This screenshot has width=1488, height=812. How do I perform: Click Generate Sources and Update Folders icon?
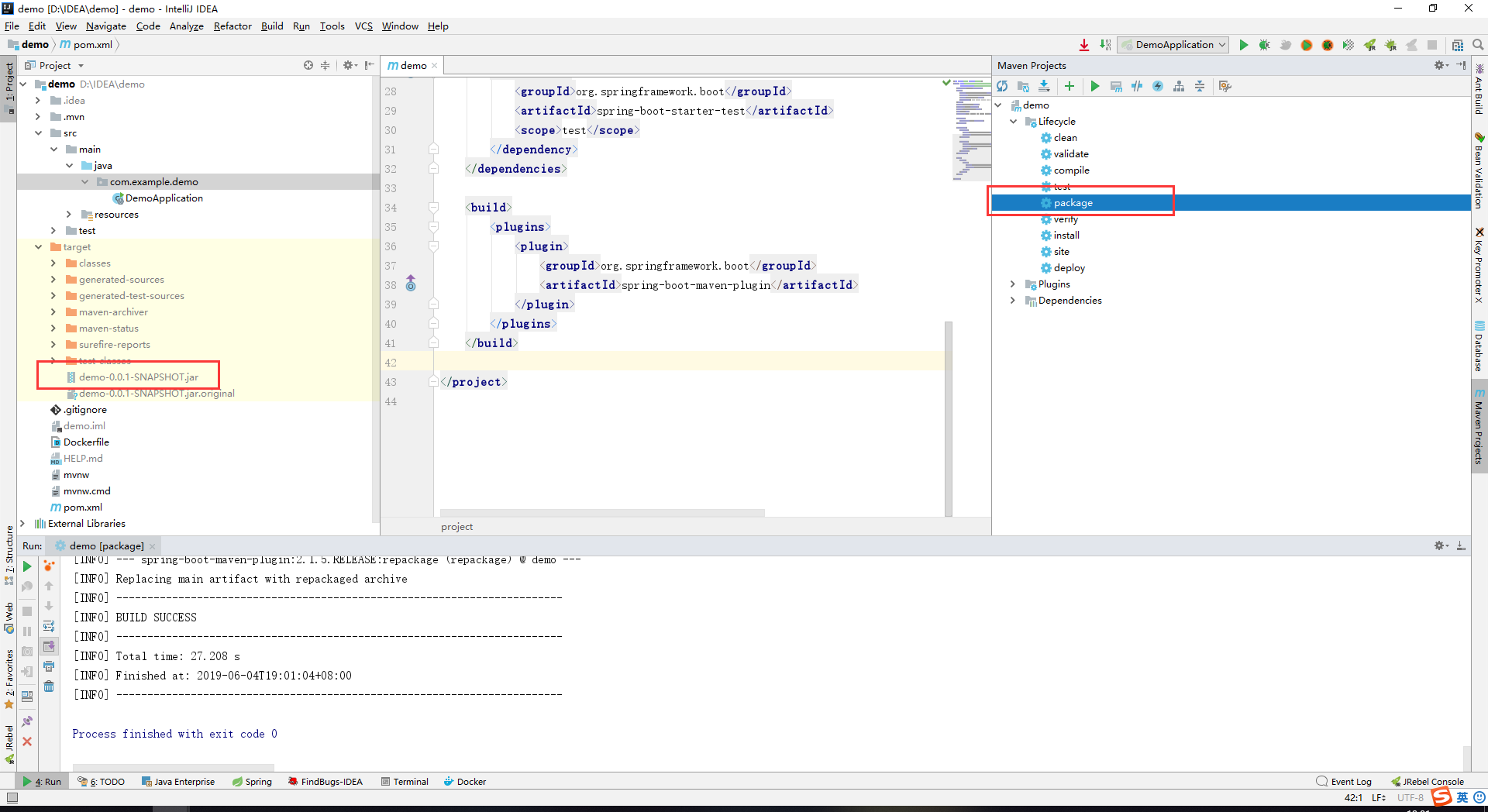coord(1023,86)
